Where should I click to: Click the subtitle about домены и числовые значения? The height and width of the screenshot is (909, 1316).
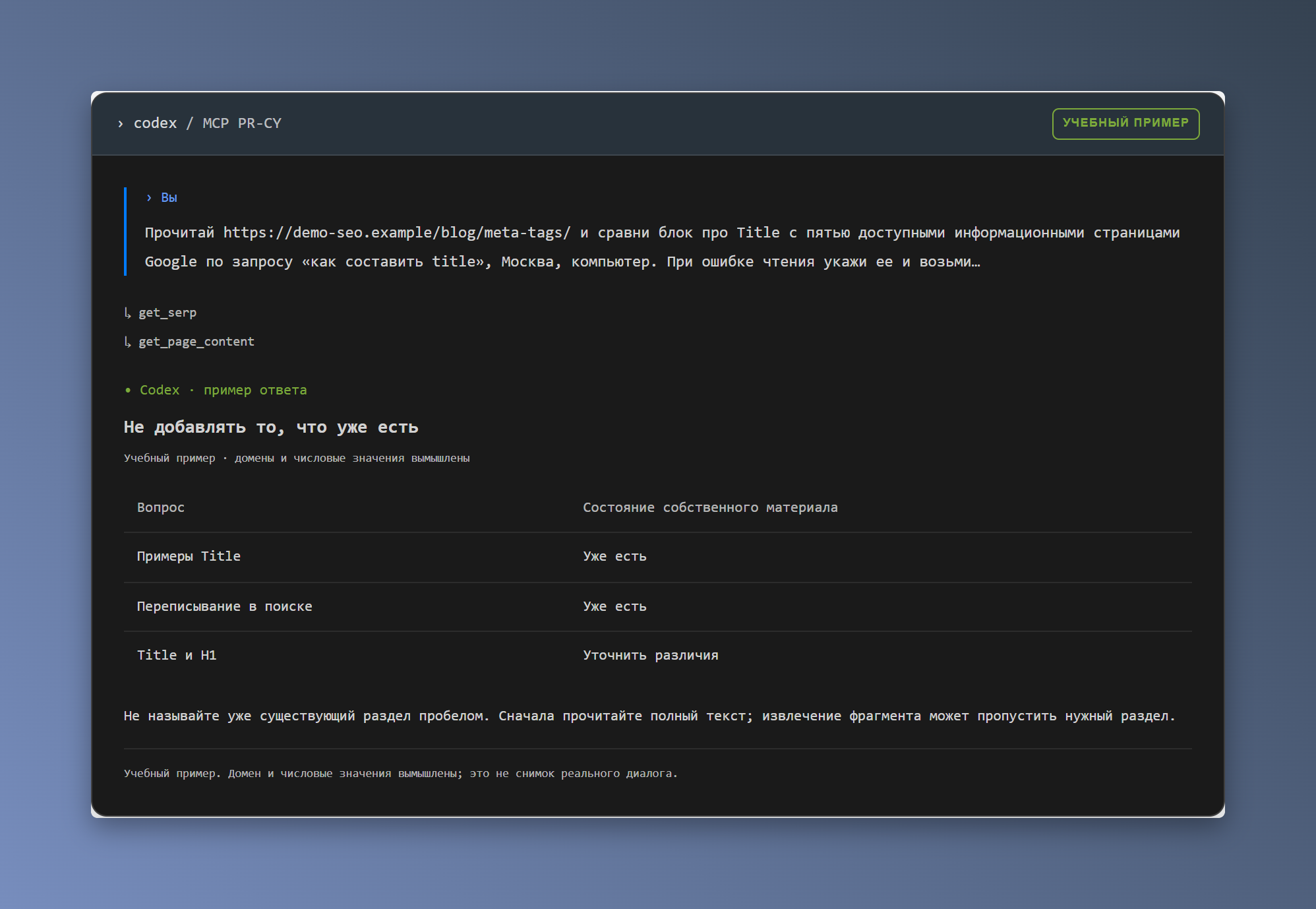297,458
